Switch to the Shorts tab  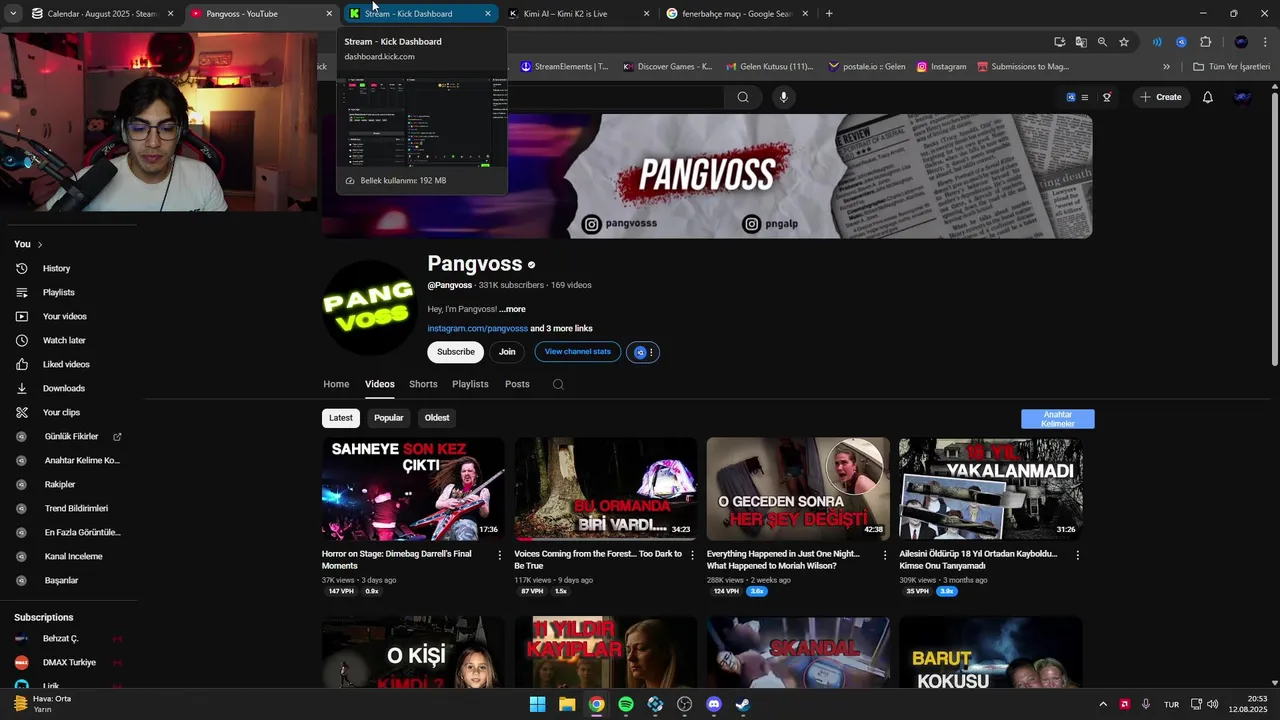point(423,384)
